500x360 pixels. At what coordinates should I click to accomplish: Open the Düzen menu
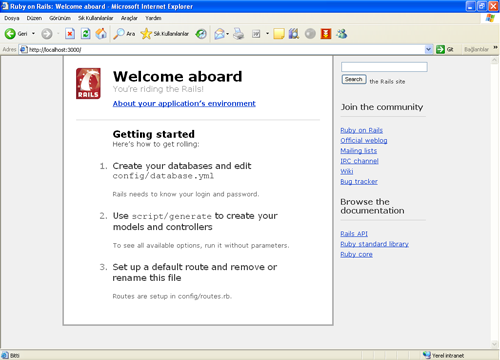point(34,18)
